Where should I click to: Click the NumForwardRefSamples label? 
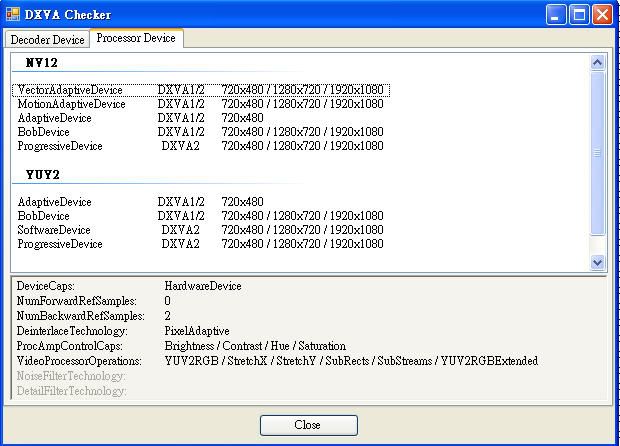(x=76, y=301)
